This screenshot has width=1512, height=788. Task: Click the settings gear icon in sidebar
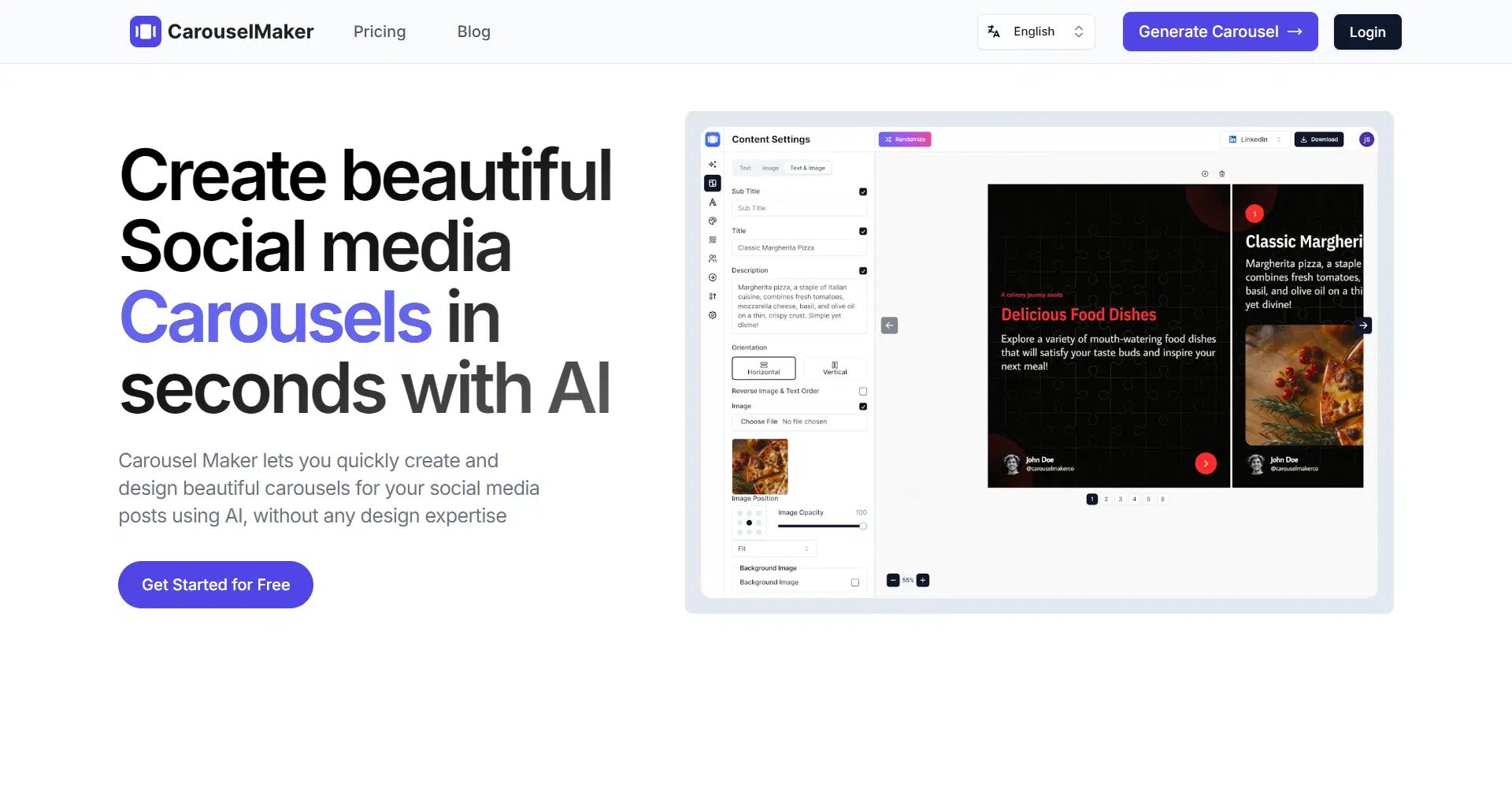pyautogui.click(x=713, y=315)
